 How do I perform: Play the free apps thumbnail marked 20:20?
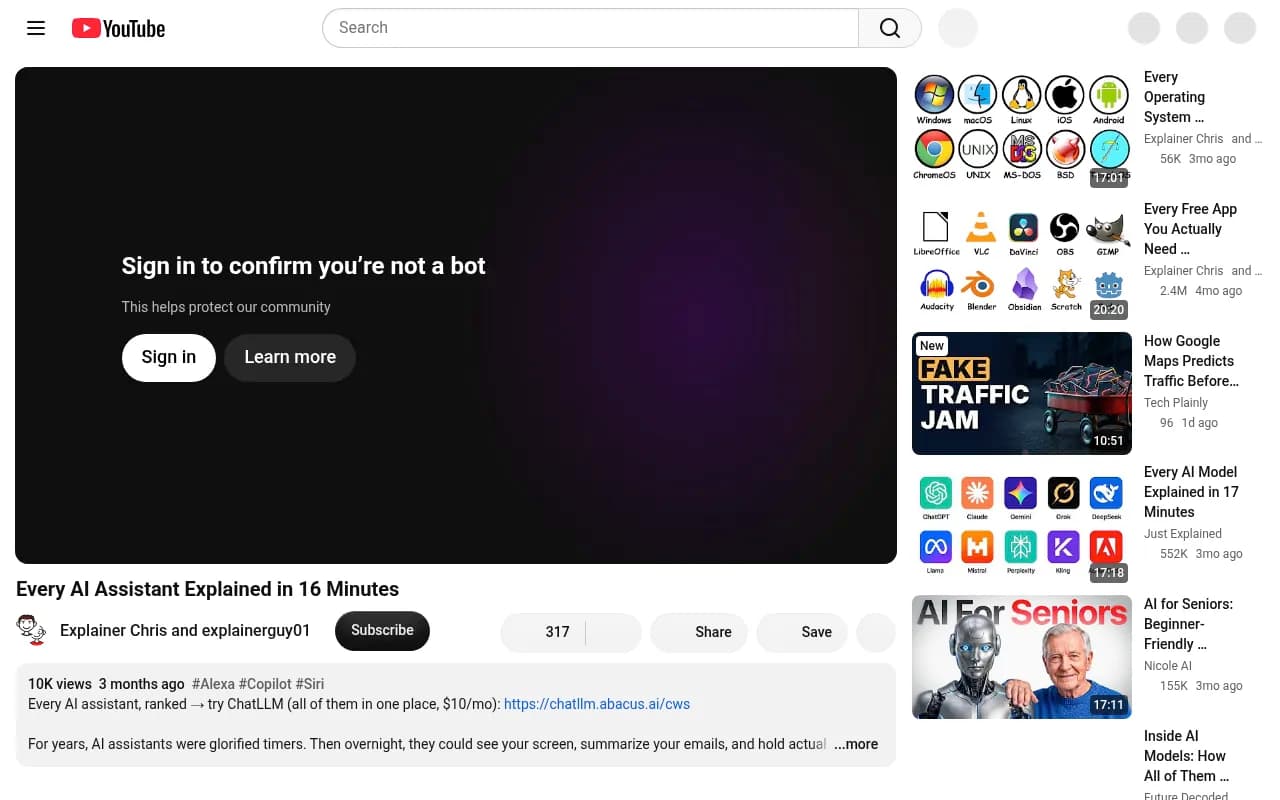(x=1022, y=261)
